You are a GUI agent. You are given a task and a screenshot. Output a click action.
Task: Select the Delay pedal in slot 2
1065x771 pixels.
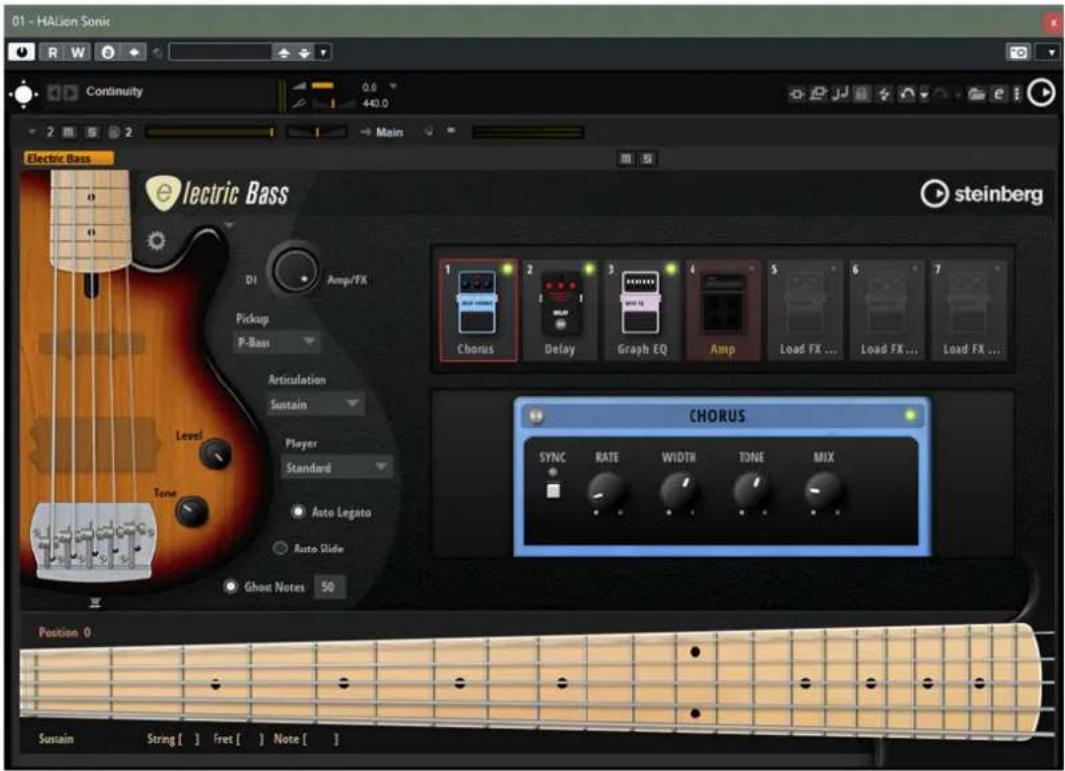point(560,310)
